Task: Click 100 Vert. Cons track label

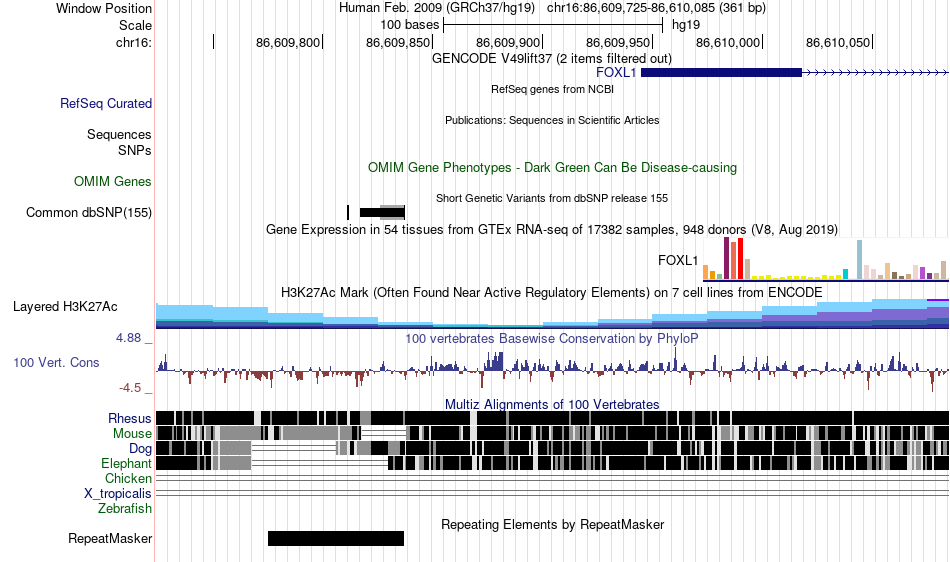Action: point(56,363)
